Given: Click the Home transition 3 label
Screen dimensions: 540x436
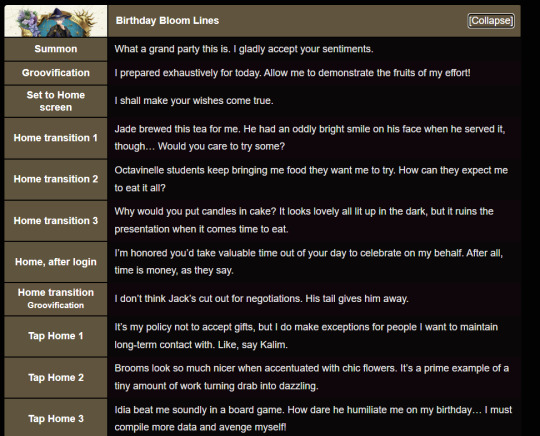Looking at the screenshot, I should (x=56, y=221).
